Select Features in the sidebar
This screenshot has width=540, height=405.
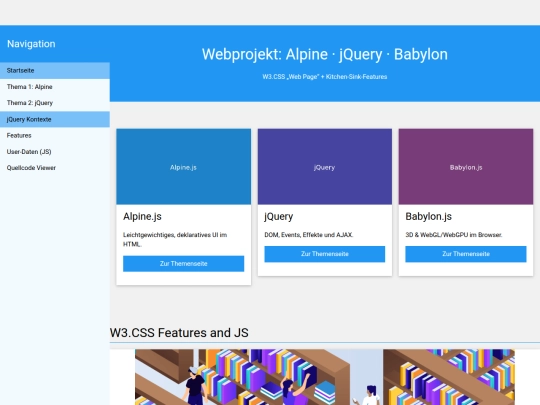[x=55, y=135]
